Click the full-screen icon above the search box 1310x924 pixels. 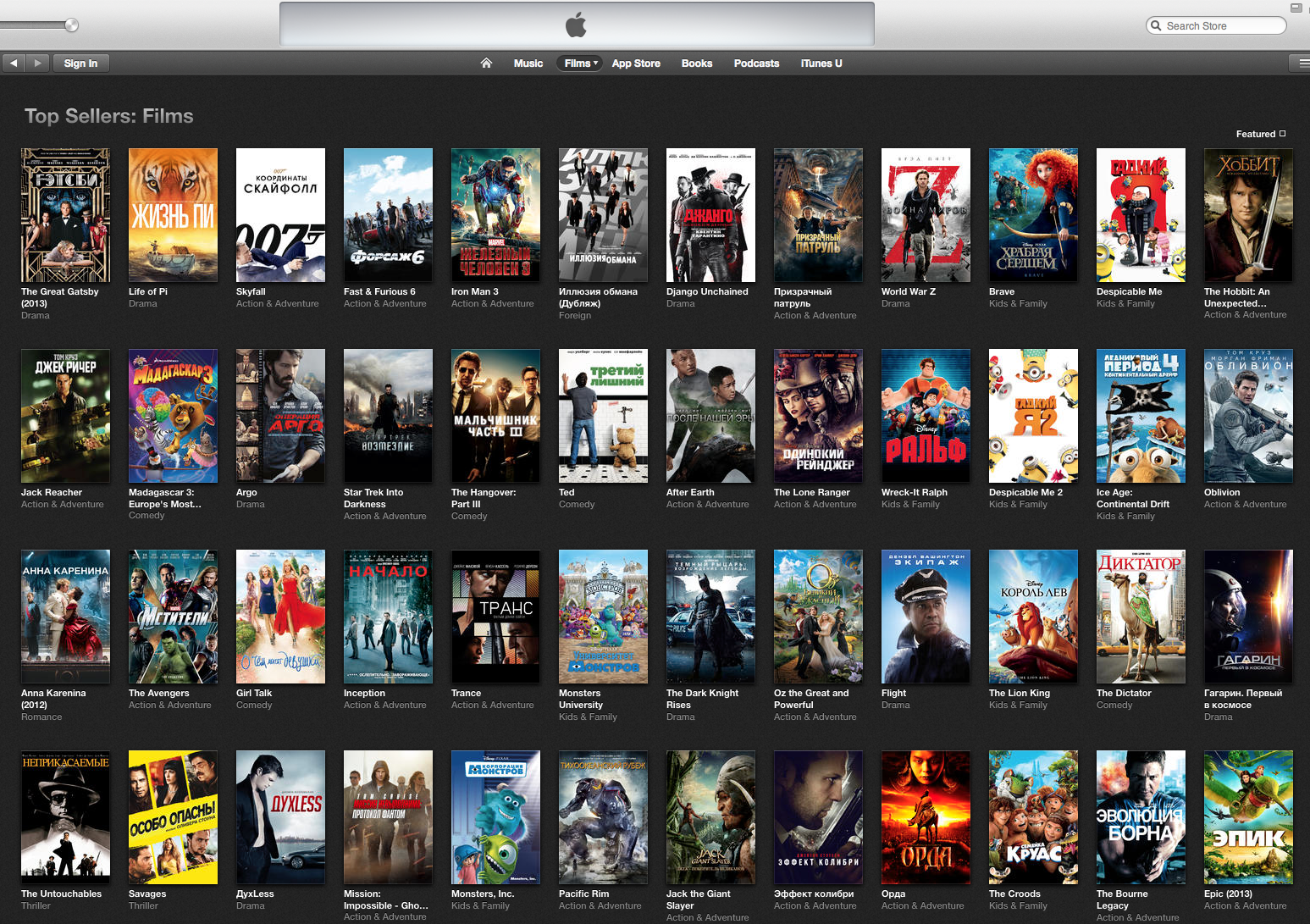(x=1296, y=7)
